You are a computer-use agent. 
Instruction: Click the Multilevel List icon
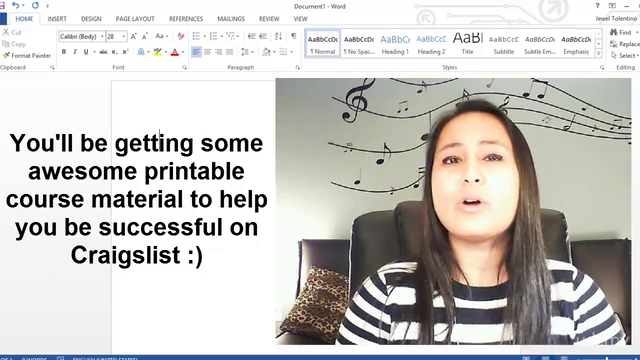tap(231, 36)
